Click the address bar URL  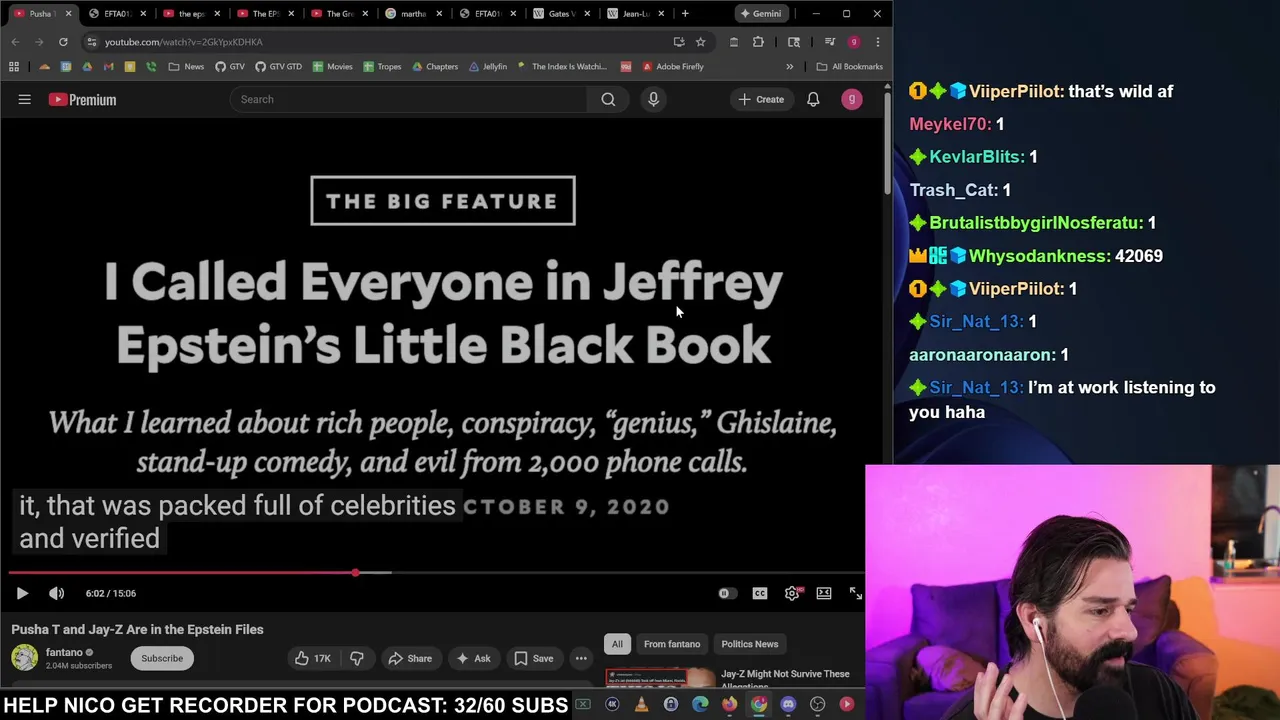[x=184, y=42]
